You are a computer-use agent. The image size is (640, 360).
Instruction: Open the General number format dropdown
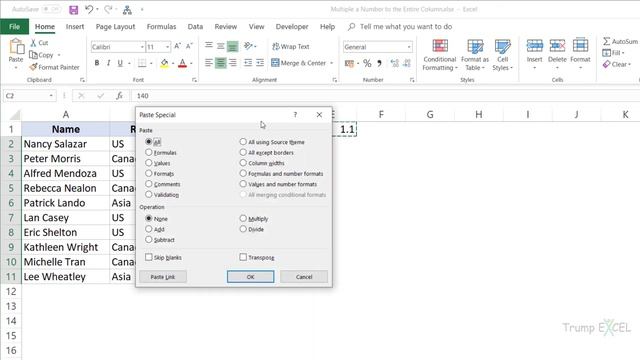[409, 47]
